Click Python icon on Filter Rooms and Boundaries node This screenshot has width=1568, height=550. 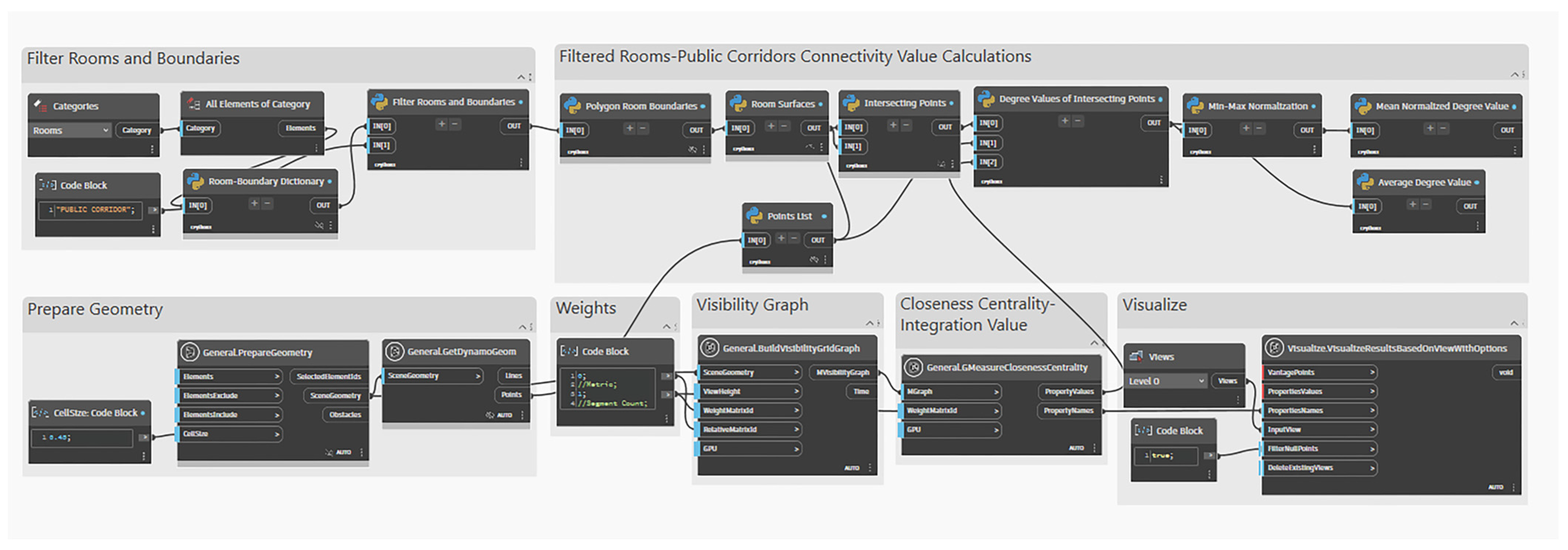pyautogui.click(x=380, y=102)
